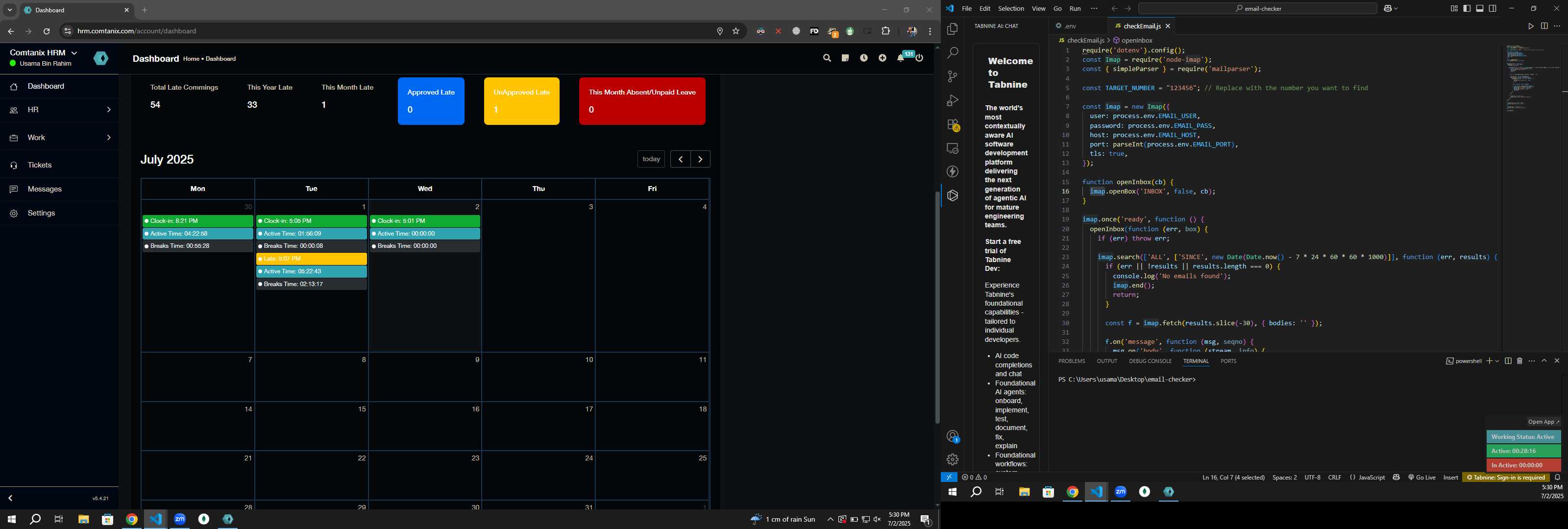Screen dimensions: 1568x529
Task: Kill the terminal with the trash icon
Action: coord(1519,361)
